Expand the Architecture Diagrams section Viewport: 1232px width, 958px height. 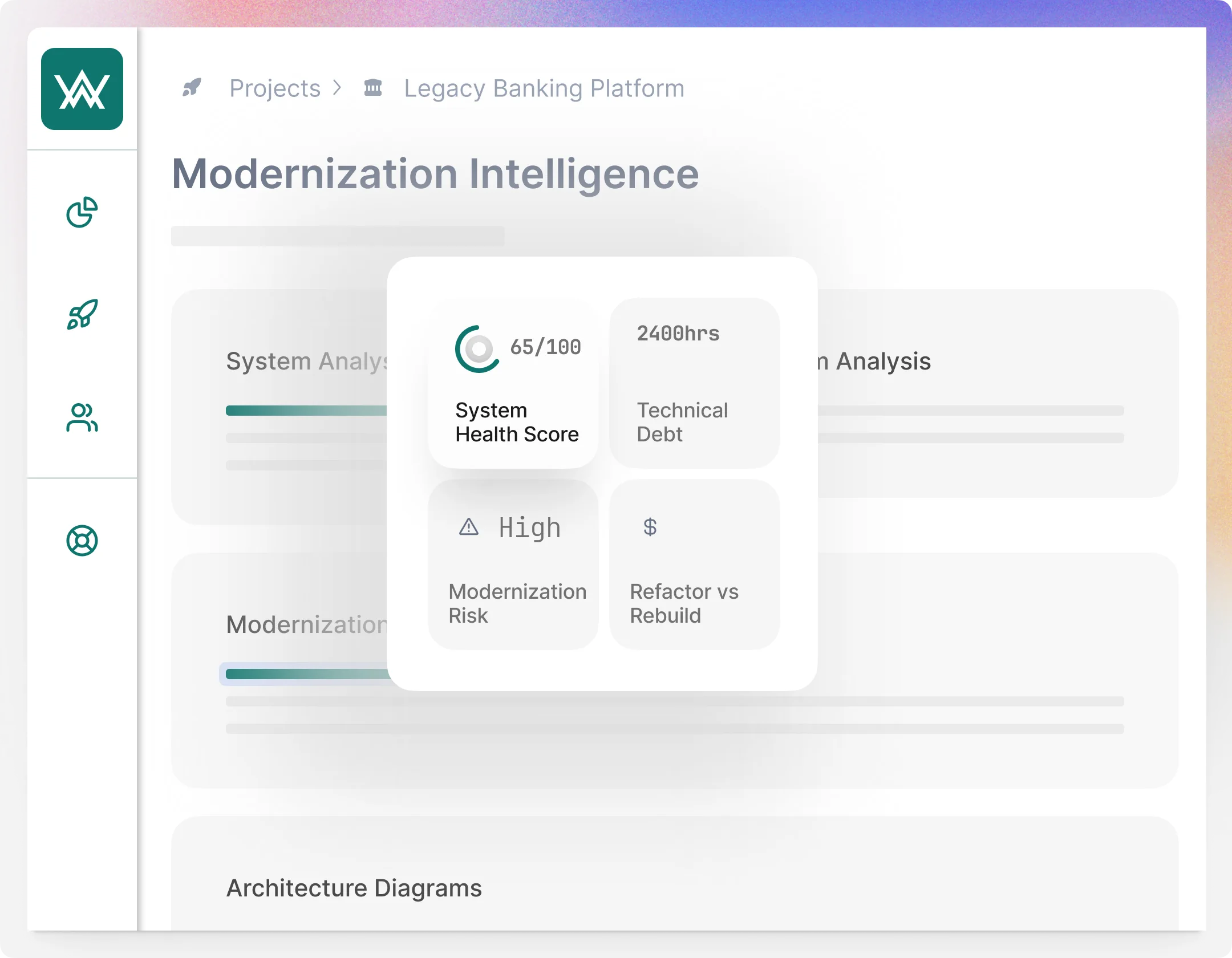click(x=354, y=888)
